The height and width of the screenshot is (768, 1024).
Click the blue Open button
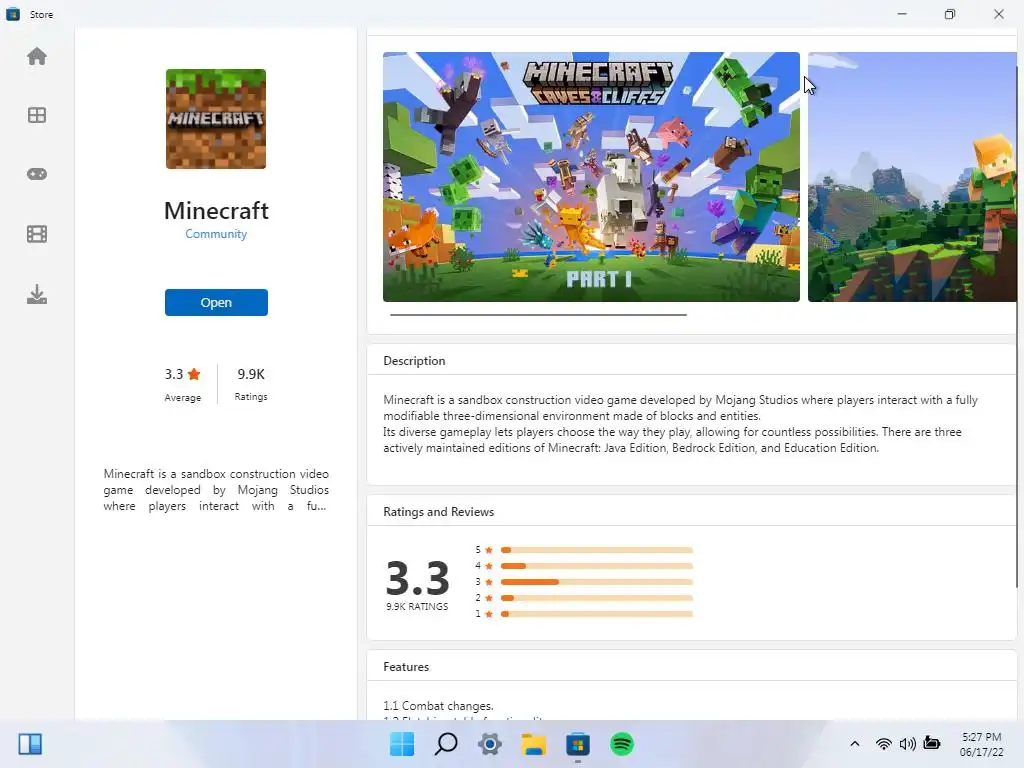[x=216, y=302]
